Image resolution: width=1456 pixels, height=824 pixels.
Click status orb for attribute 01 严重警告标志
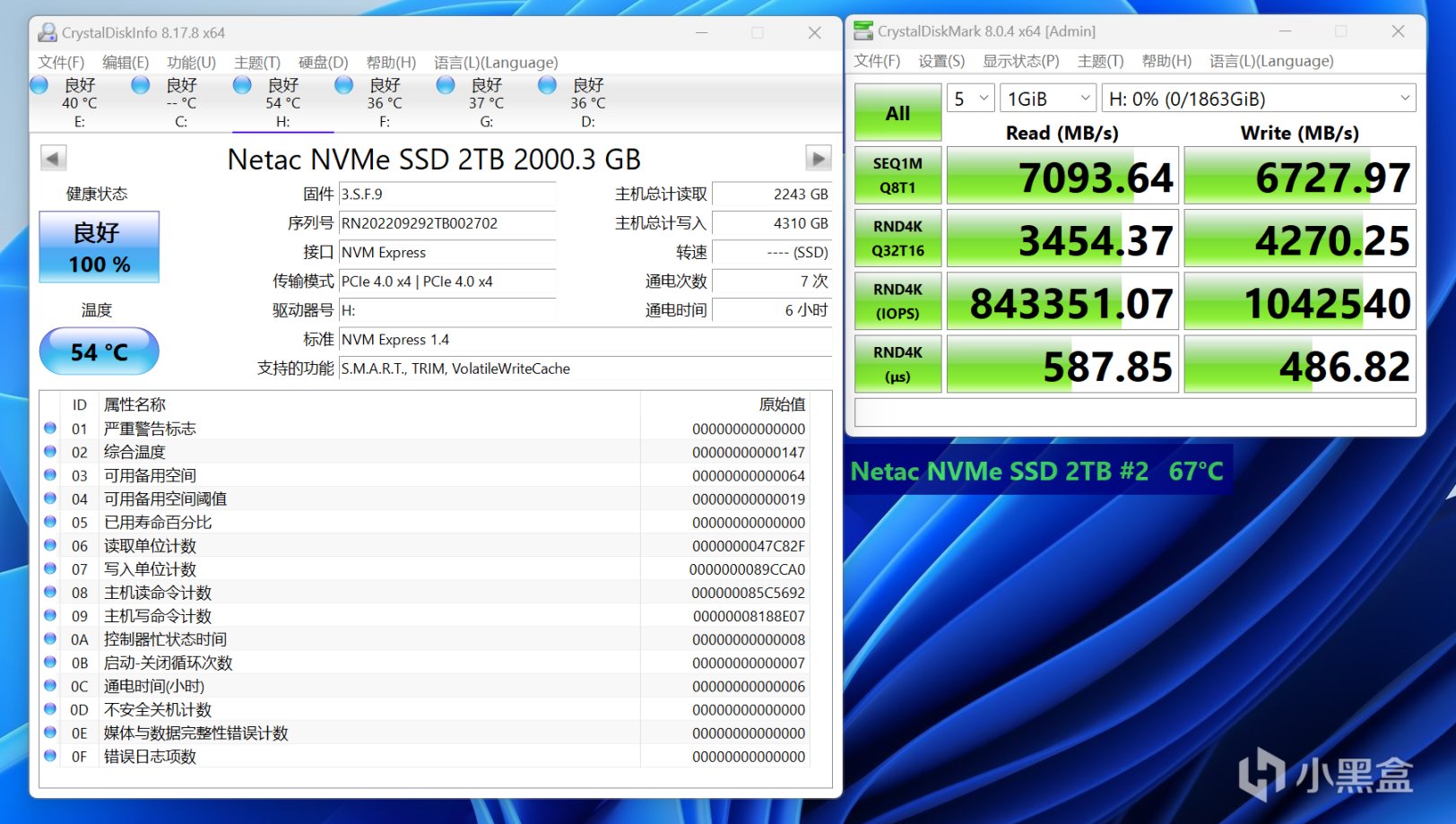(x=50, y=429)
